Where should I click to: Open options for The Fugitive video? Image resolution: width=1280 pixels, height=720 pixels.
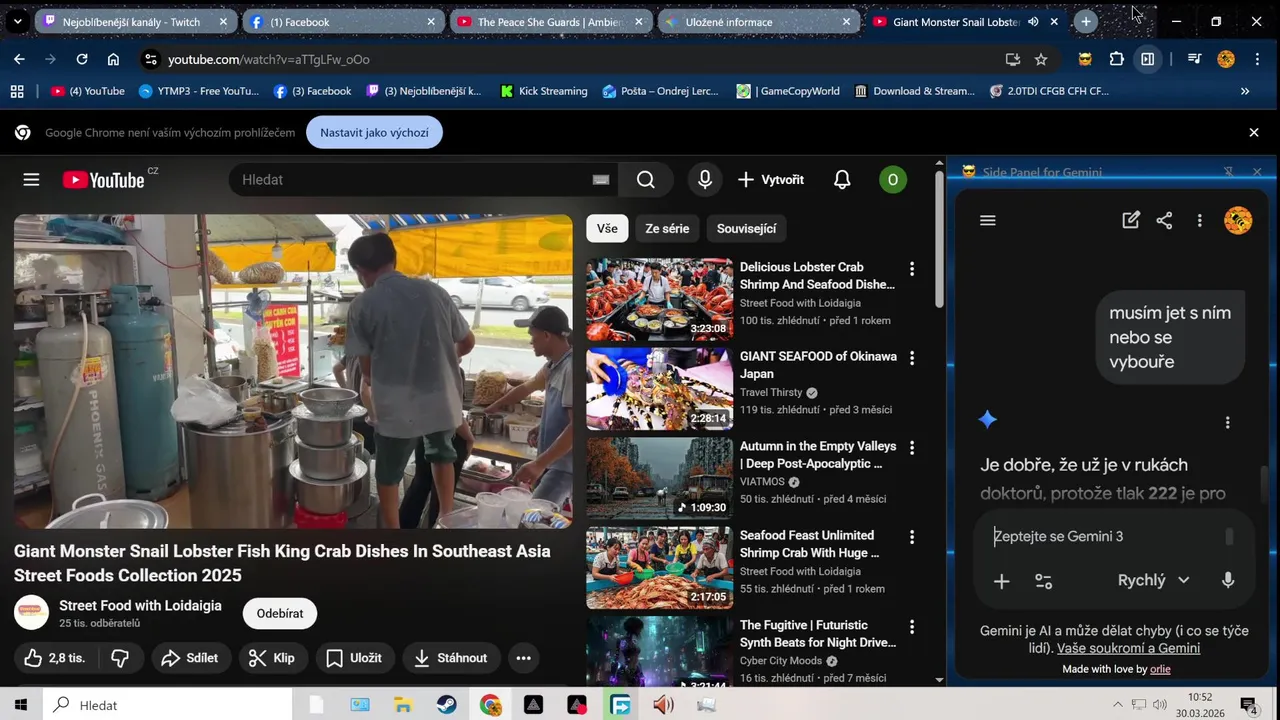911,627
